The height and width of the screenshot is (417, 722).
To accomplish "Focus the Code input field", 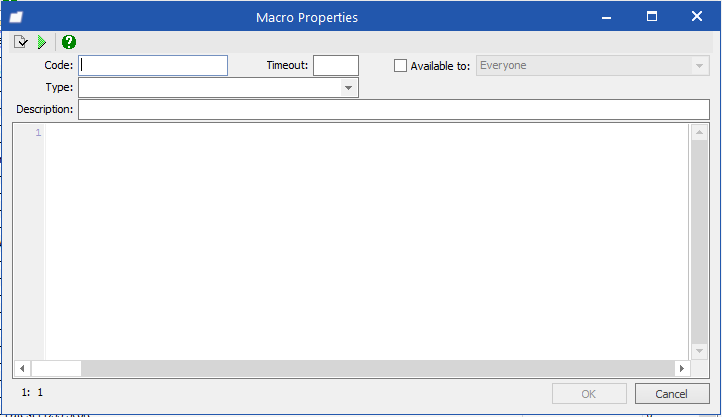I will click(153, 65).
